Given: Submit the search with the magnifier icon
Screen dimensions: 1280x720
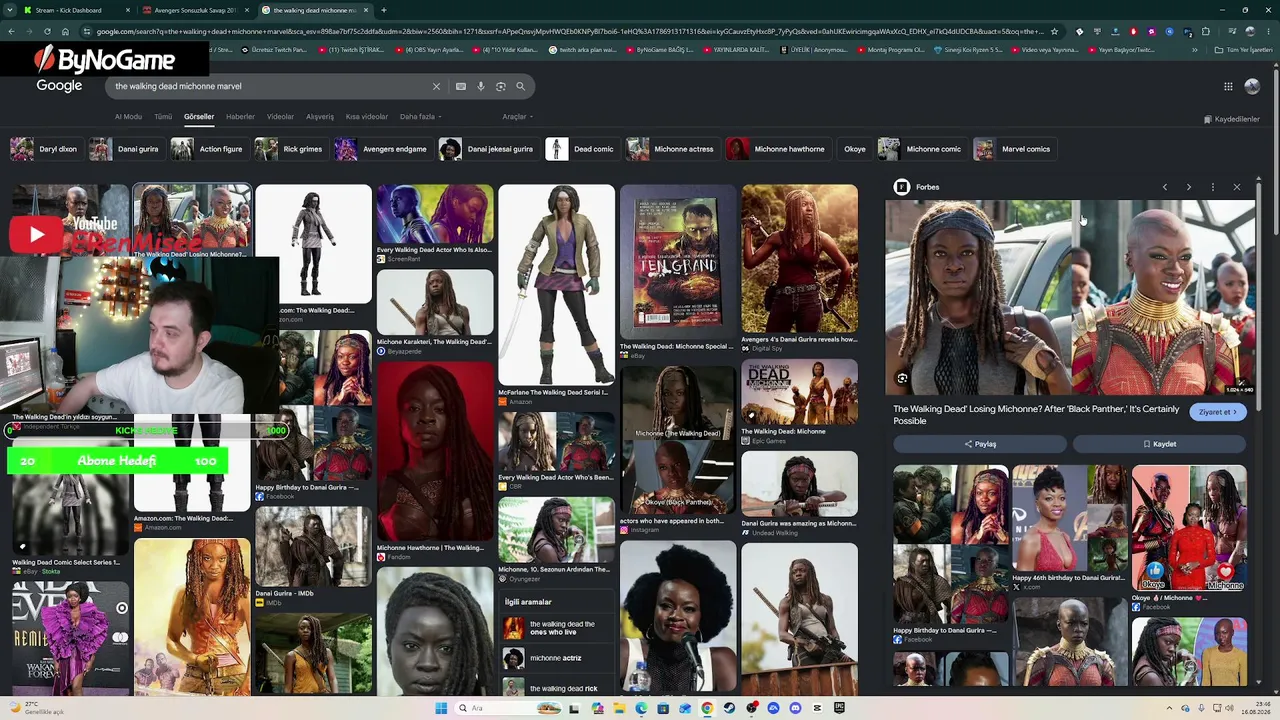Looking at the screenshot, I should click(520, 86).
